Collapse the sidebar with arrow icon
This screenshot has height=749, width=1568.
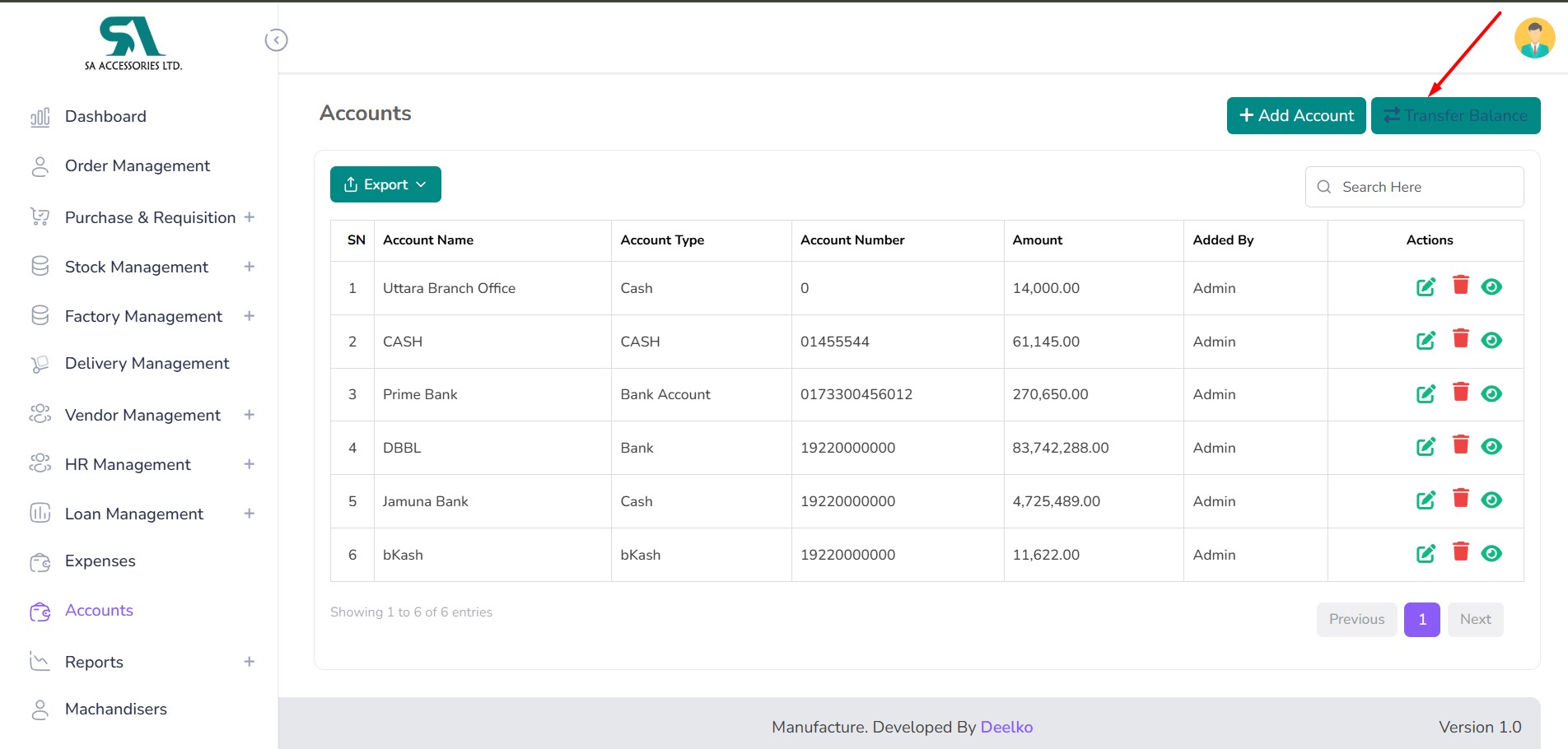point(276,40)
